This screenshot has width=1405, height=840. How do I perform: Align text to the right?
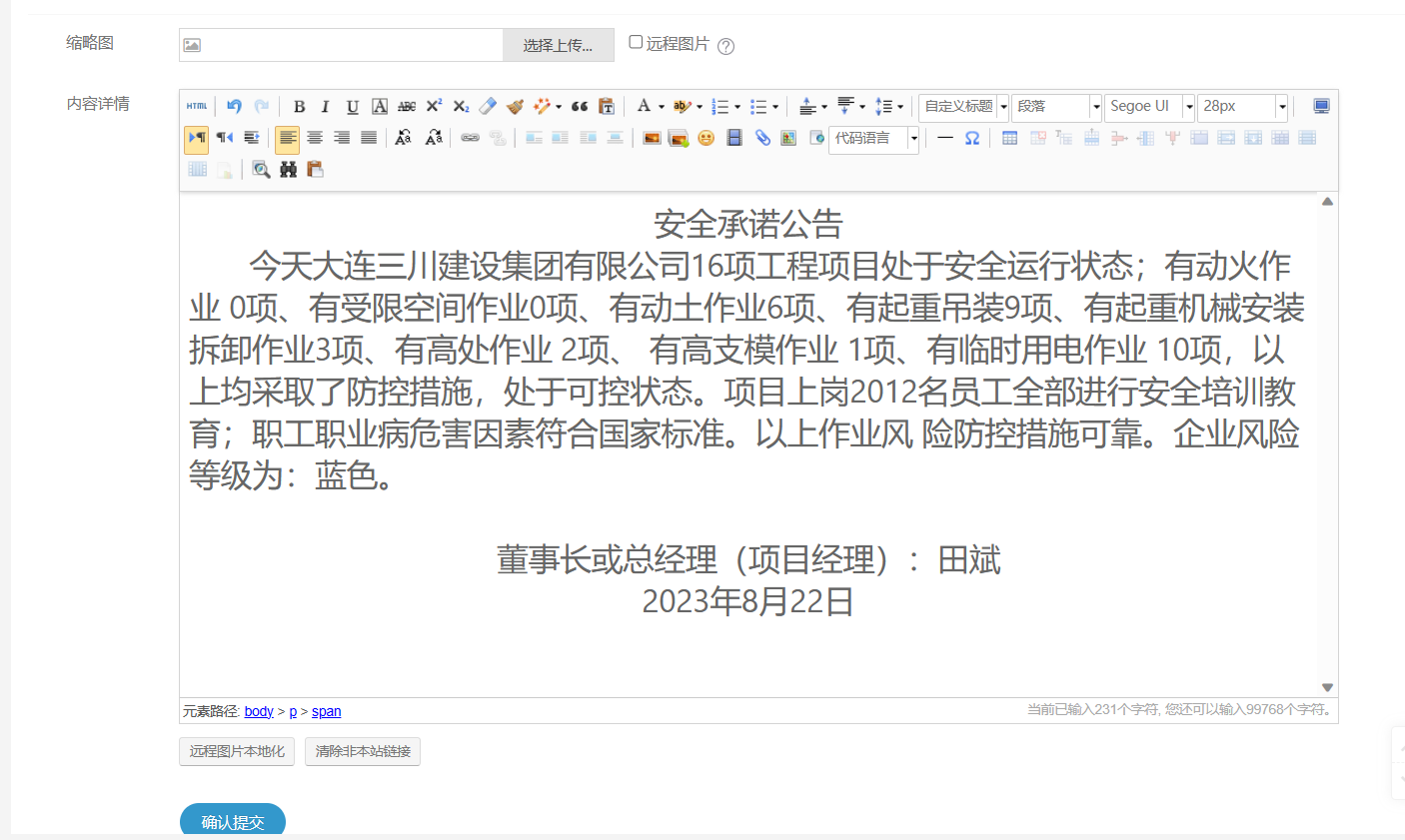342,138
